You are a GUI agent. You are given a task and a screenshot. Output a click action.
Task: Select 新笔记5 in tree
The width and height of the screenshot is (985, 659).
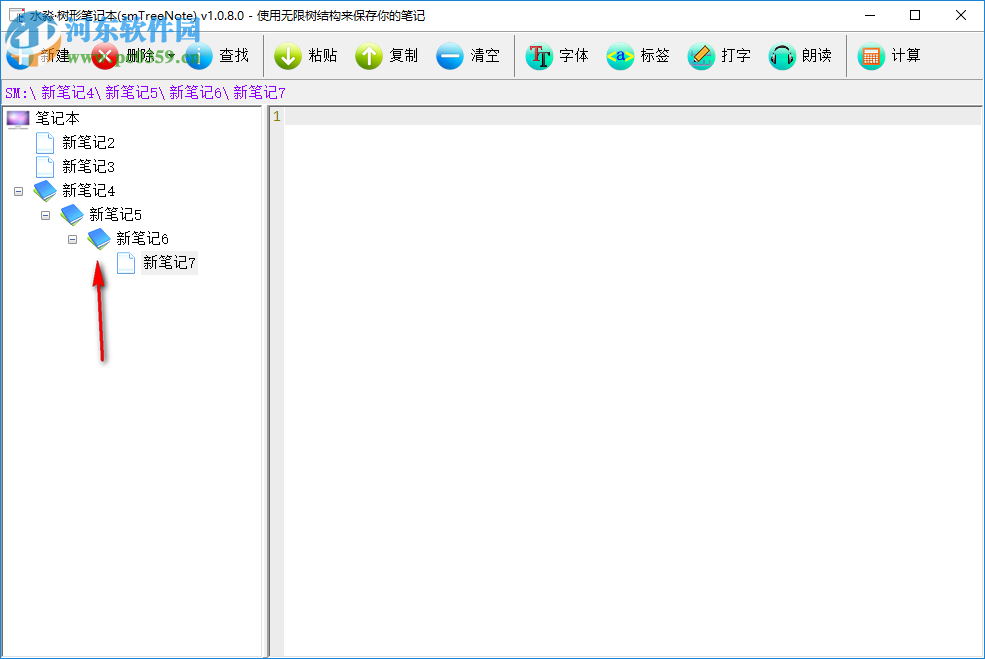(116, 215)
